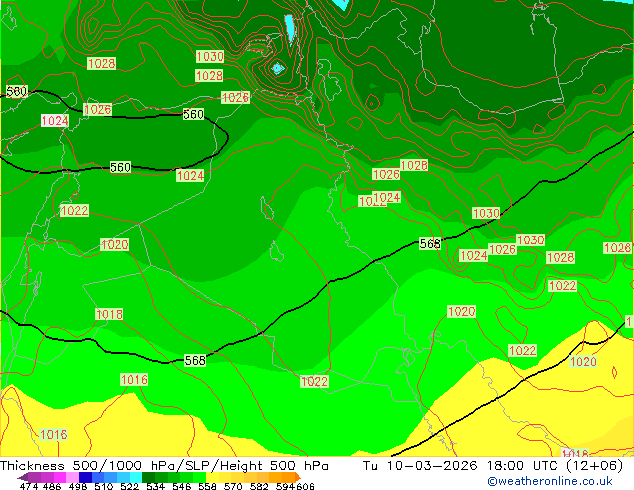Viewport: 634px width, 490px height.
Task: Click the 1026 label directly below 1030 and 1028
Action: [235, 97]
